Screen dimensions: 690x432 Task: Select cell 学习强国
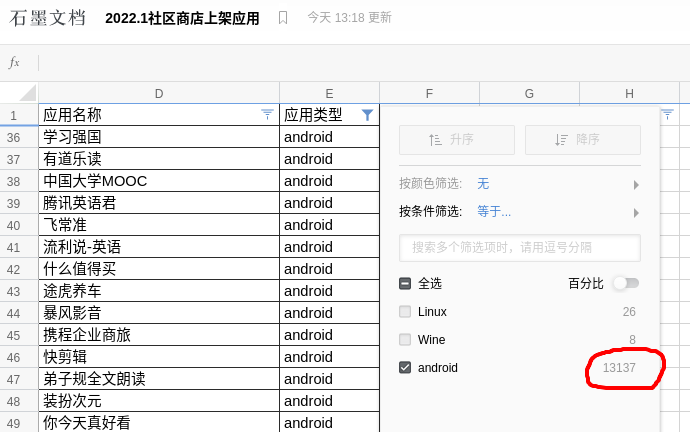tap(159, 137)
